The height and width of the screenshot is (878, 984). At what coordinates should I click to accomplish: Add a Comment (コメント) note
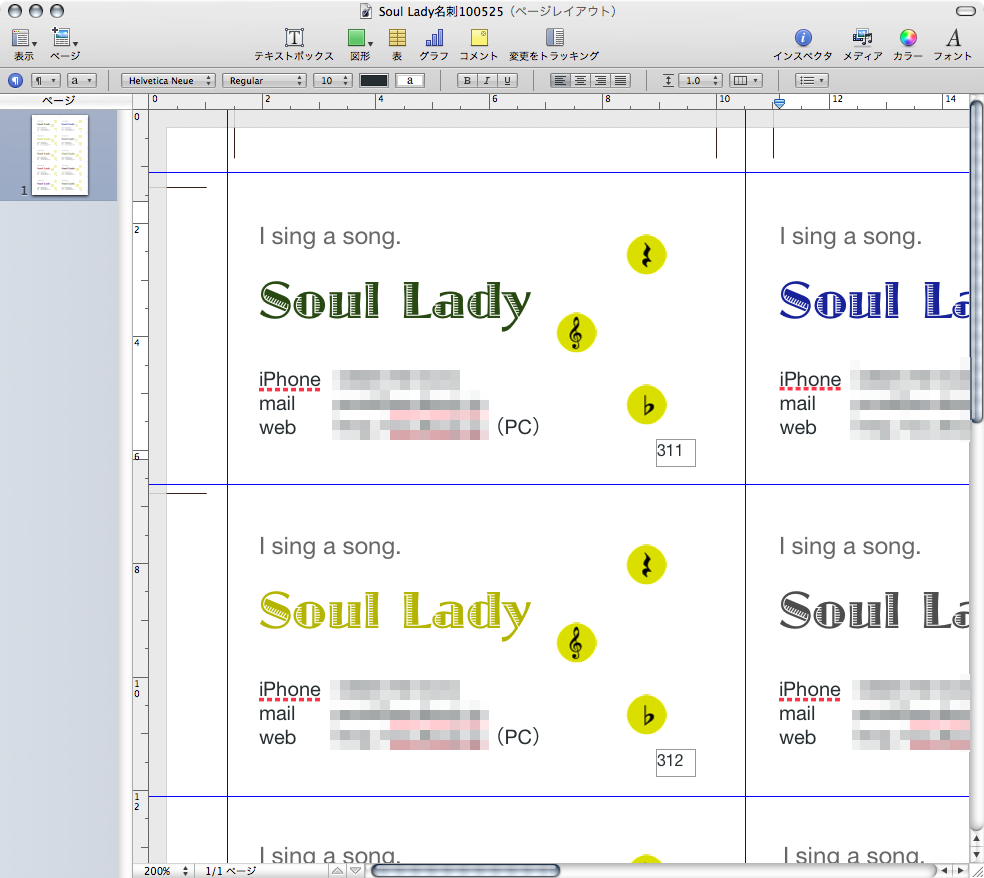click(479, 38)
